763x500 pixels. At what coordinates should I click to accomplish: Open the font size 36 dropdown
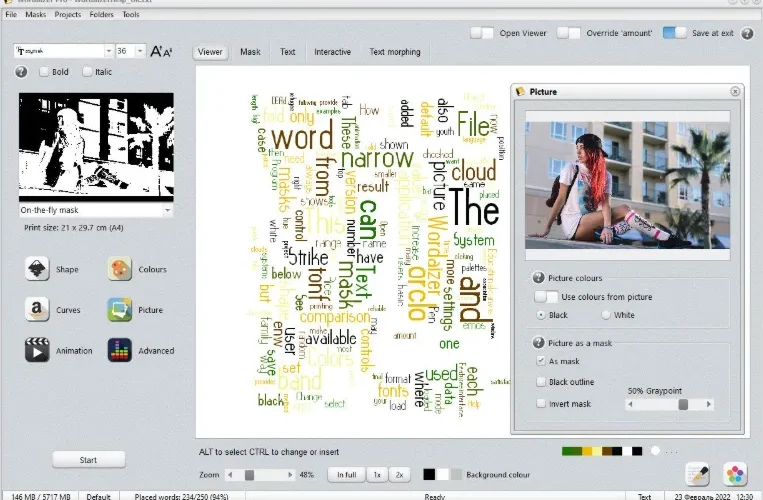[140, 51]
